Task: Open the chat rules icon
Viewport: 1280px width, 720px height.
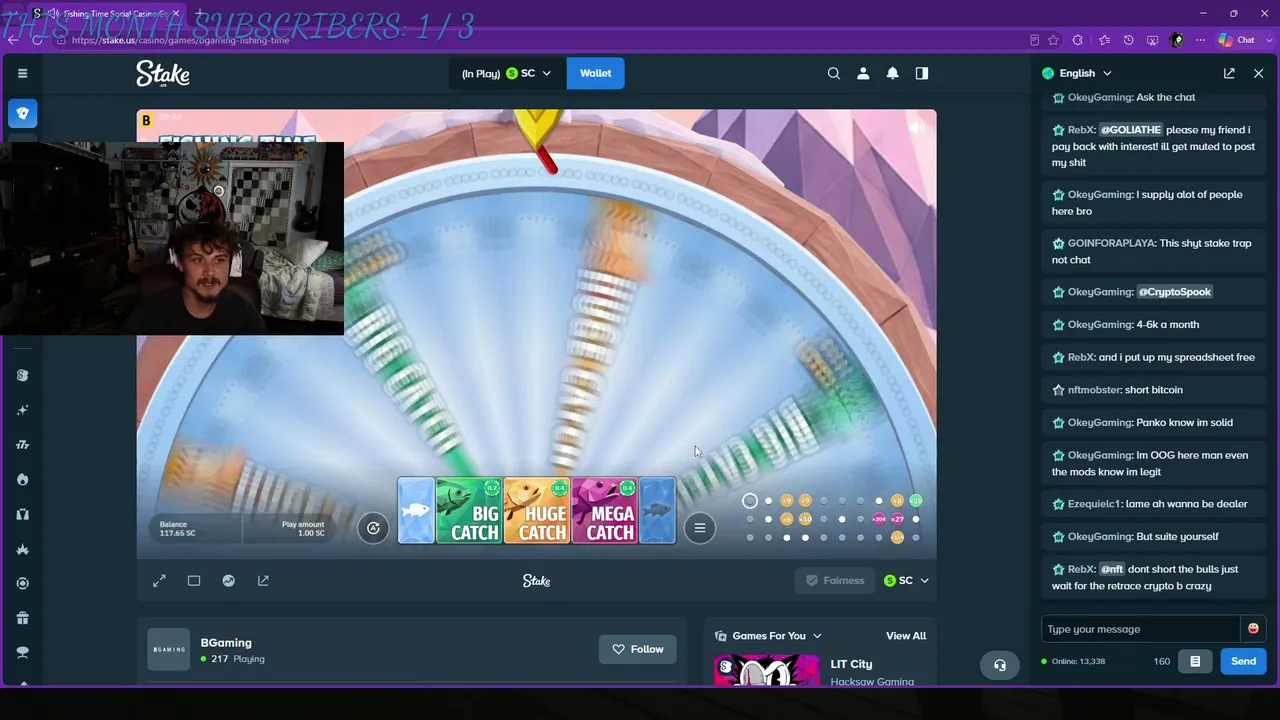Action: pyautogui.click(x=1194, y=661)
